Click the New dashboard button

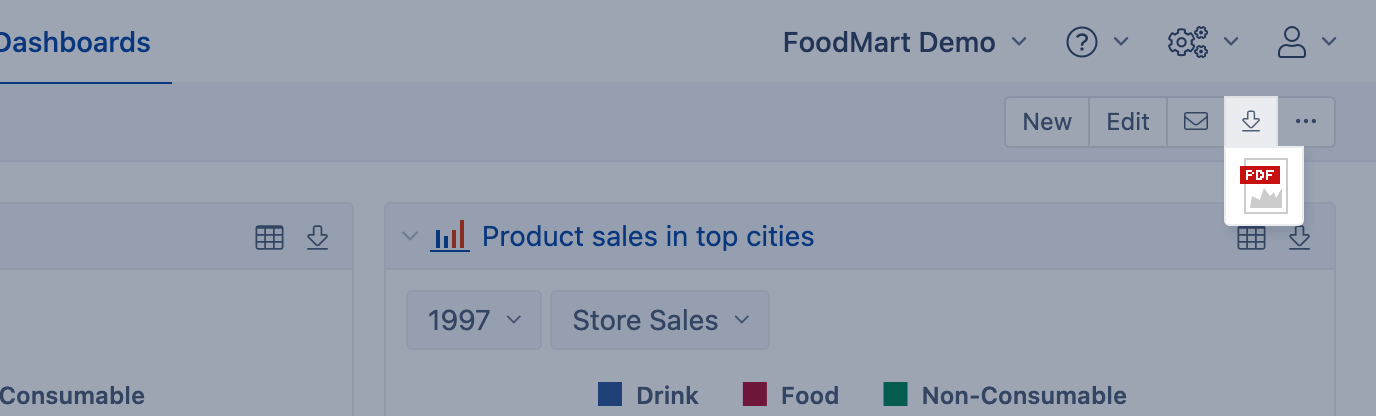click(x=1047, y=122)
